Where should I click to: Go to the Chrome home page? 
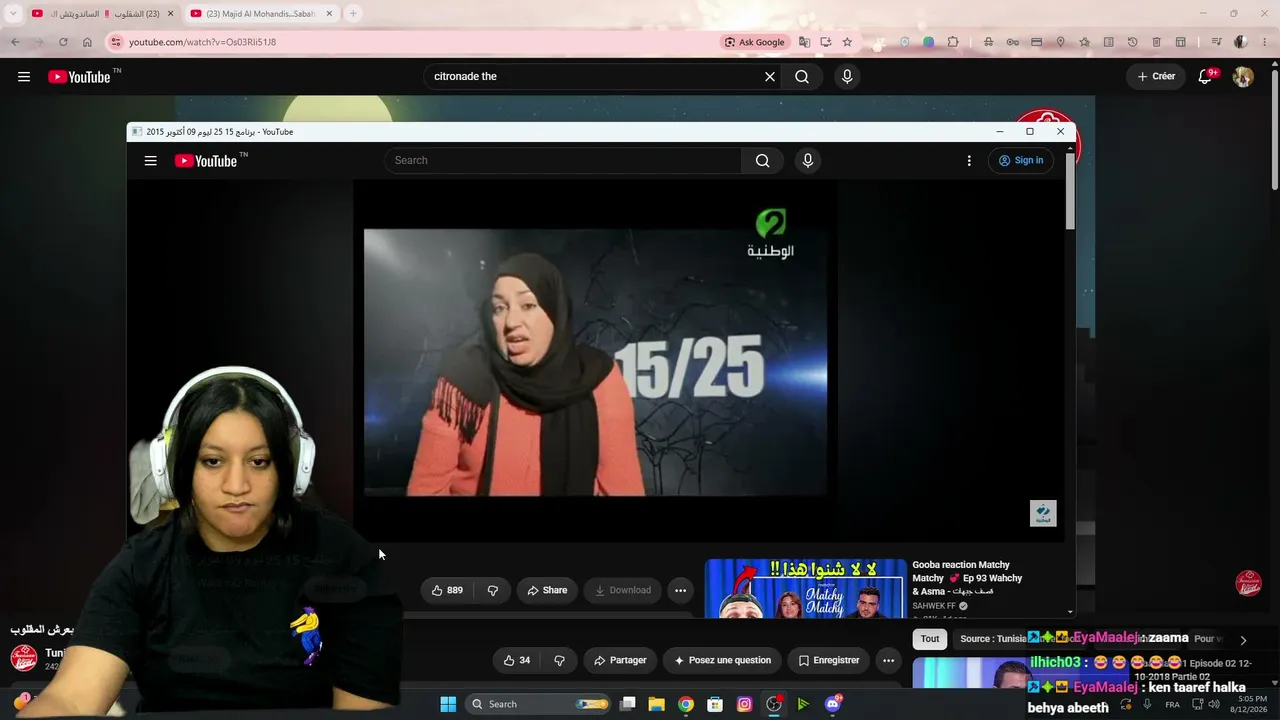click(87, 42)
